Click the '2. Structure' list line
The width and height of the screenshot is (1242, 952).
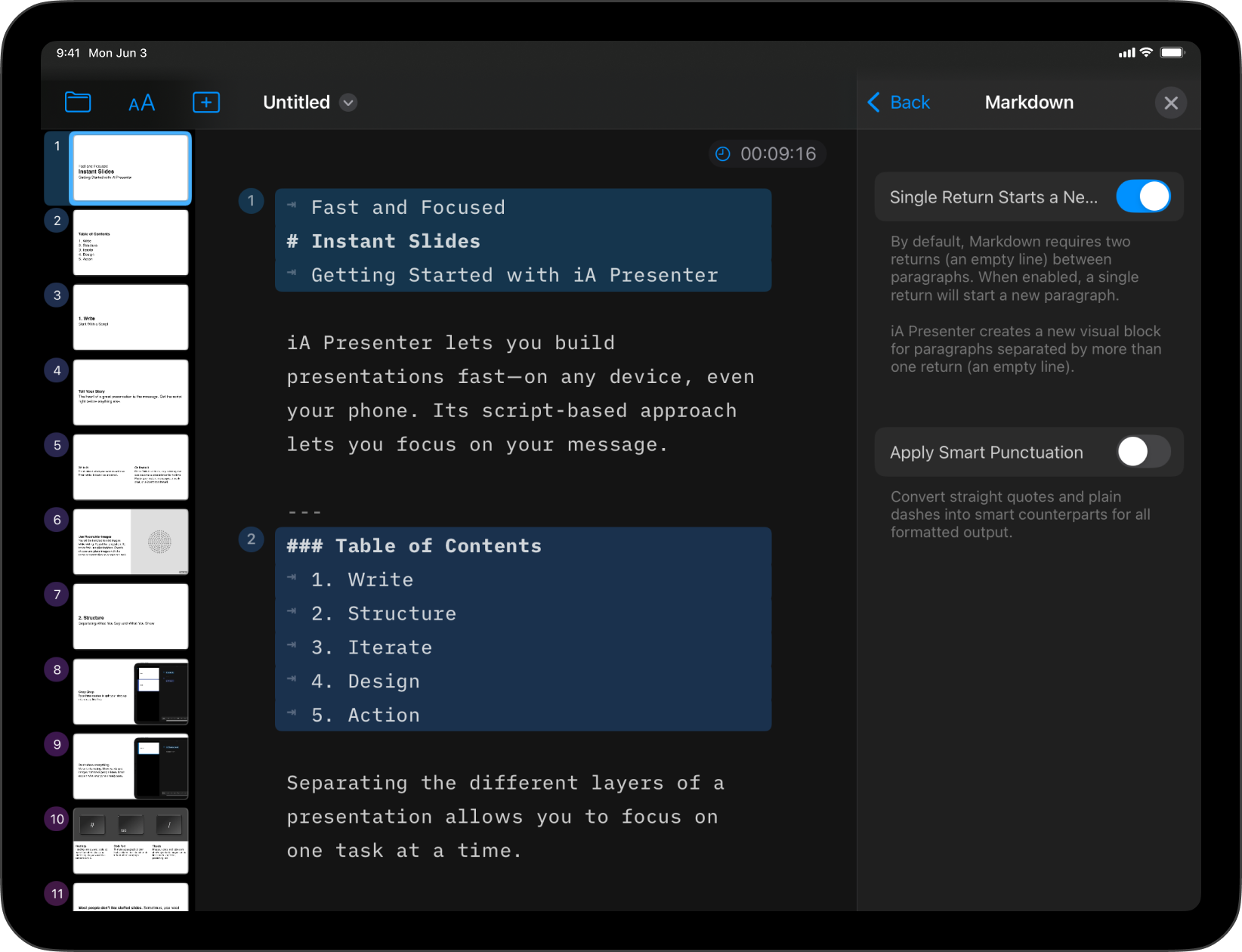click(x=384, y=614)
